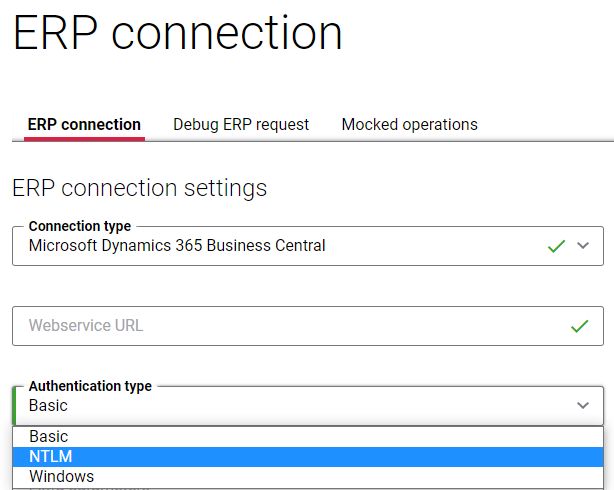Click the selected Basic value in Authentication type
The height and width of the screenshot is (490, 614).
(x=48, y=405)
